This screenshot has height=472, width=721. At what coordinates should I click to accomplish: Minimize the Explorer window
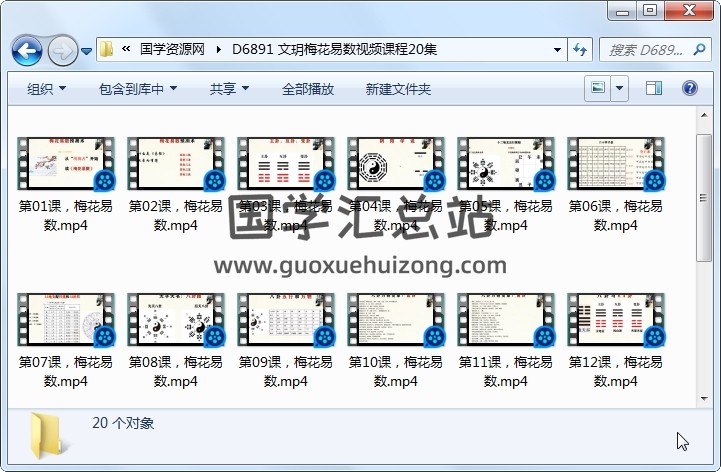[623, 11]
